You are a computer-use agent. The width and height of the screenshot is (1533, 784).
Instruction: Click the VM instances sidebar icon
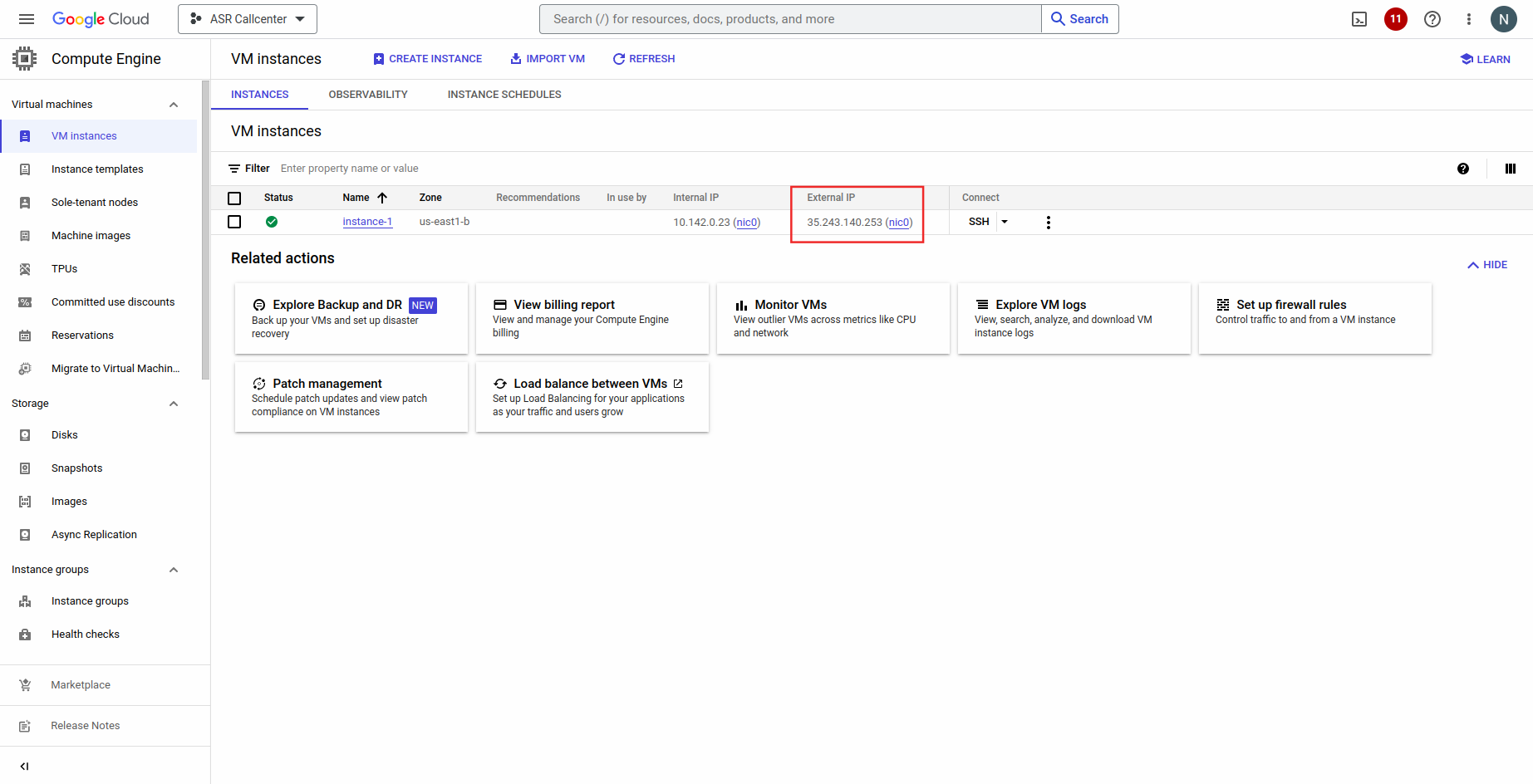(x=25, y=136)
